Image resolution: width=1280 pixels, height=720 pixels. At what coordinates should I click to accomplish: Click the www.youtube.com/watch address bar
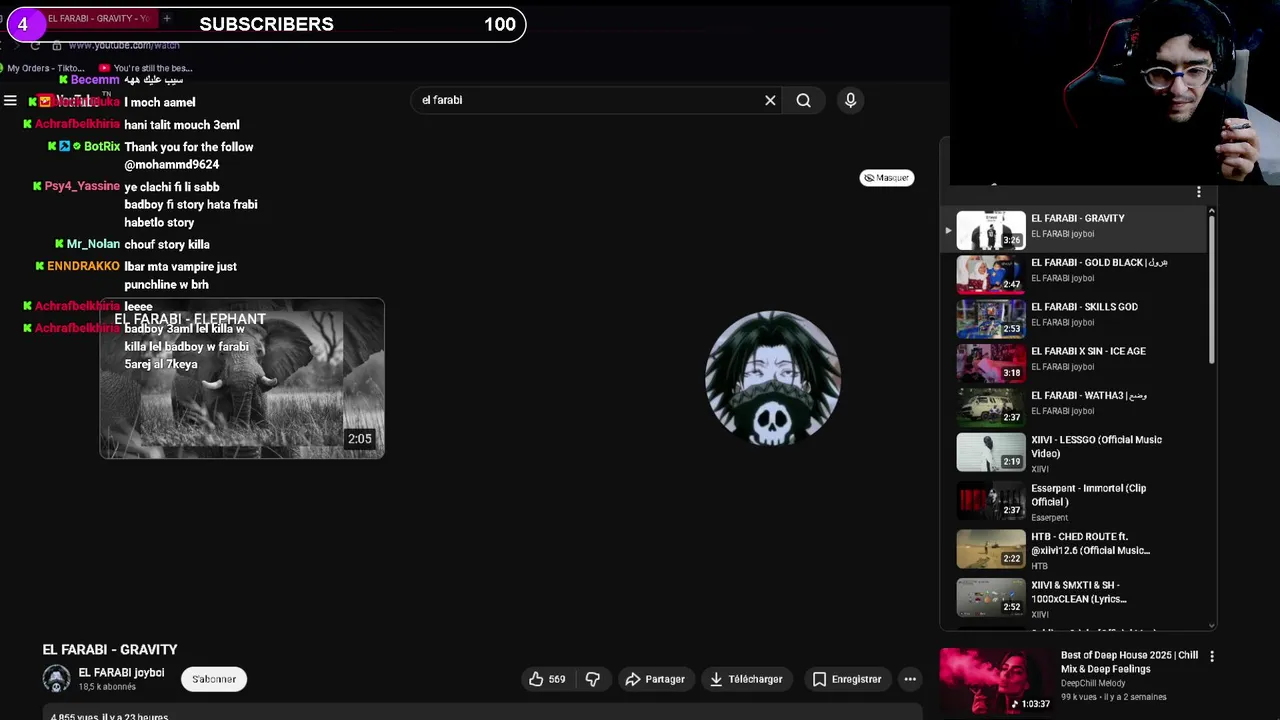pyautogui.click(x=124, y=45)
